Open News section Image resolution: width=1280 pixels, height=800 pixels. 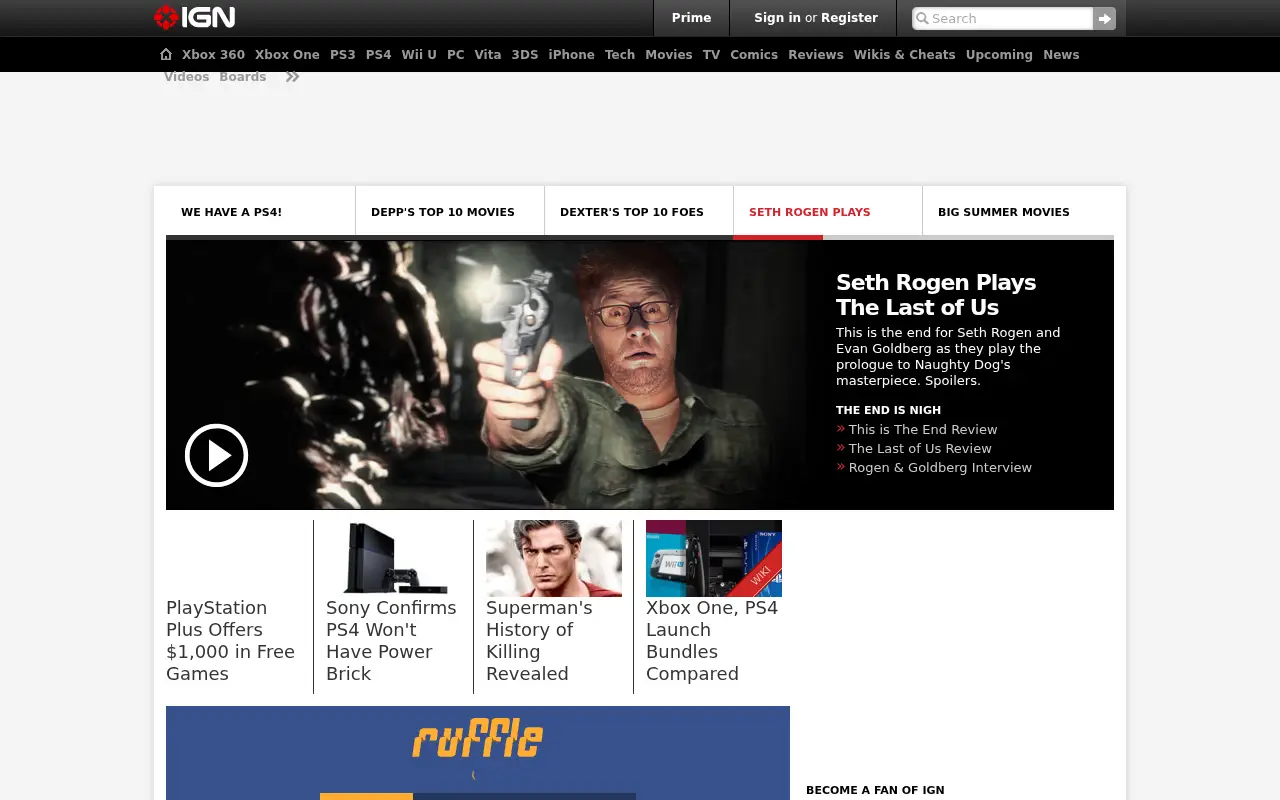1061,55
